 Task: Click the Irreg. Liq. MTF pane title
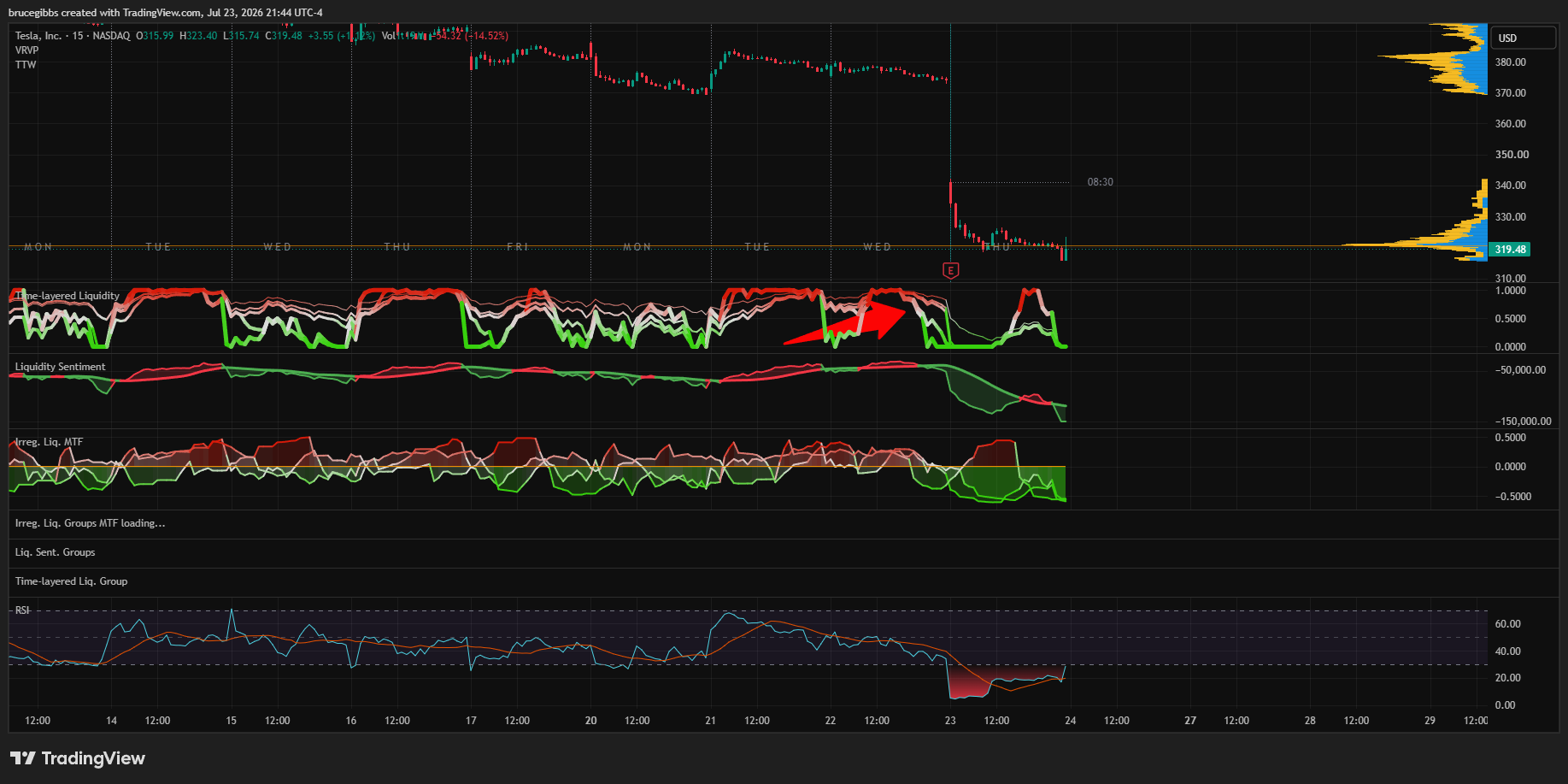click(x=50, y=442)
